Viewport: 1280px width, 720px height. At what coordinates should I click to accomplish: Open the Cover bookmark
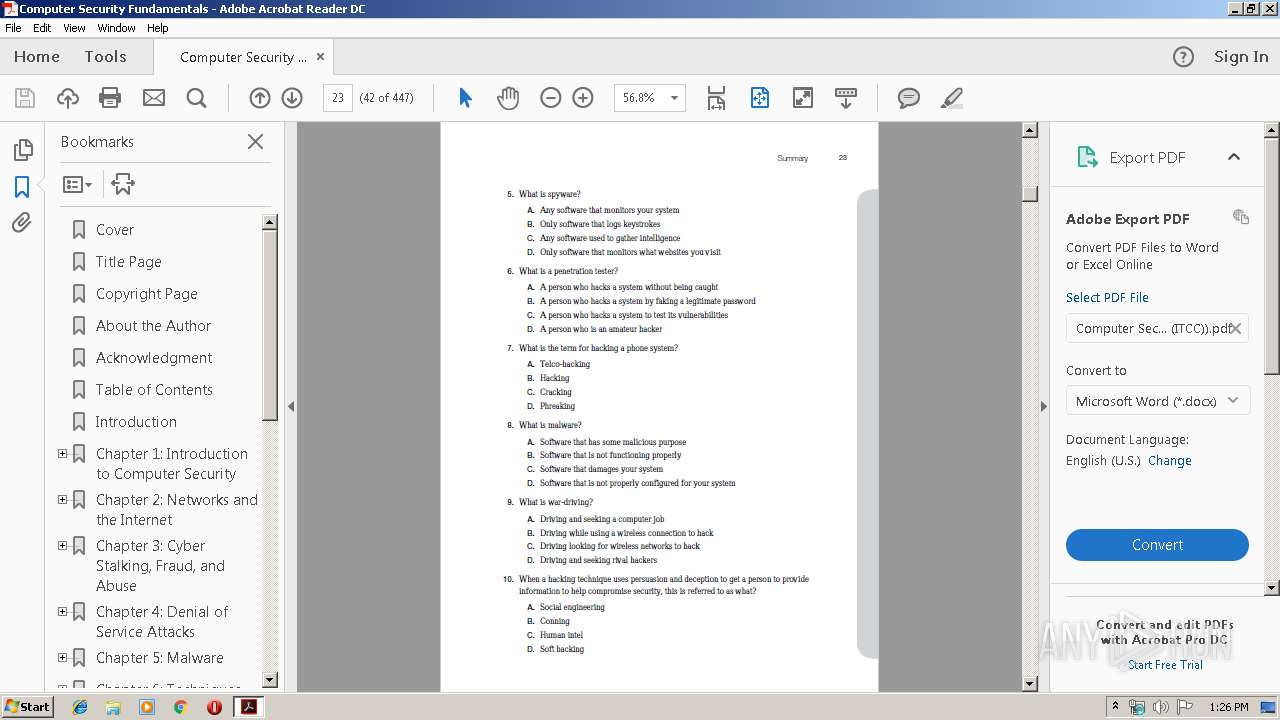click(x=115, y=230)
